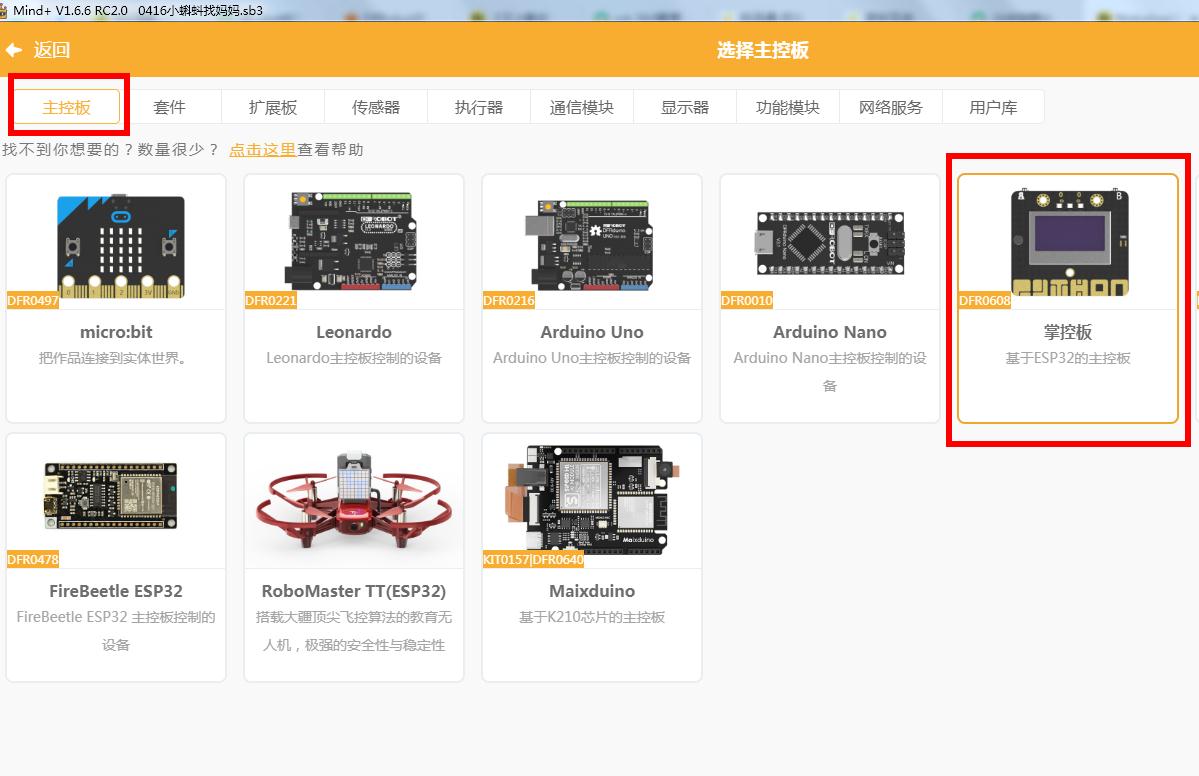This screenshot has width=1199, height=776.
Task: Choose the Maixduino board image
Action: [x=592, y=498]
